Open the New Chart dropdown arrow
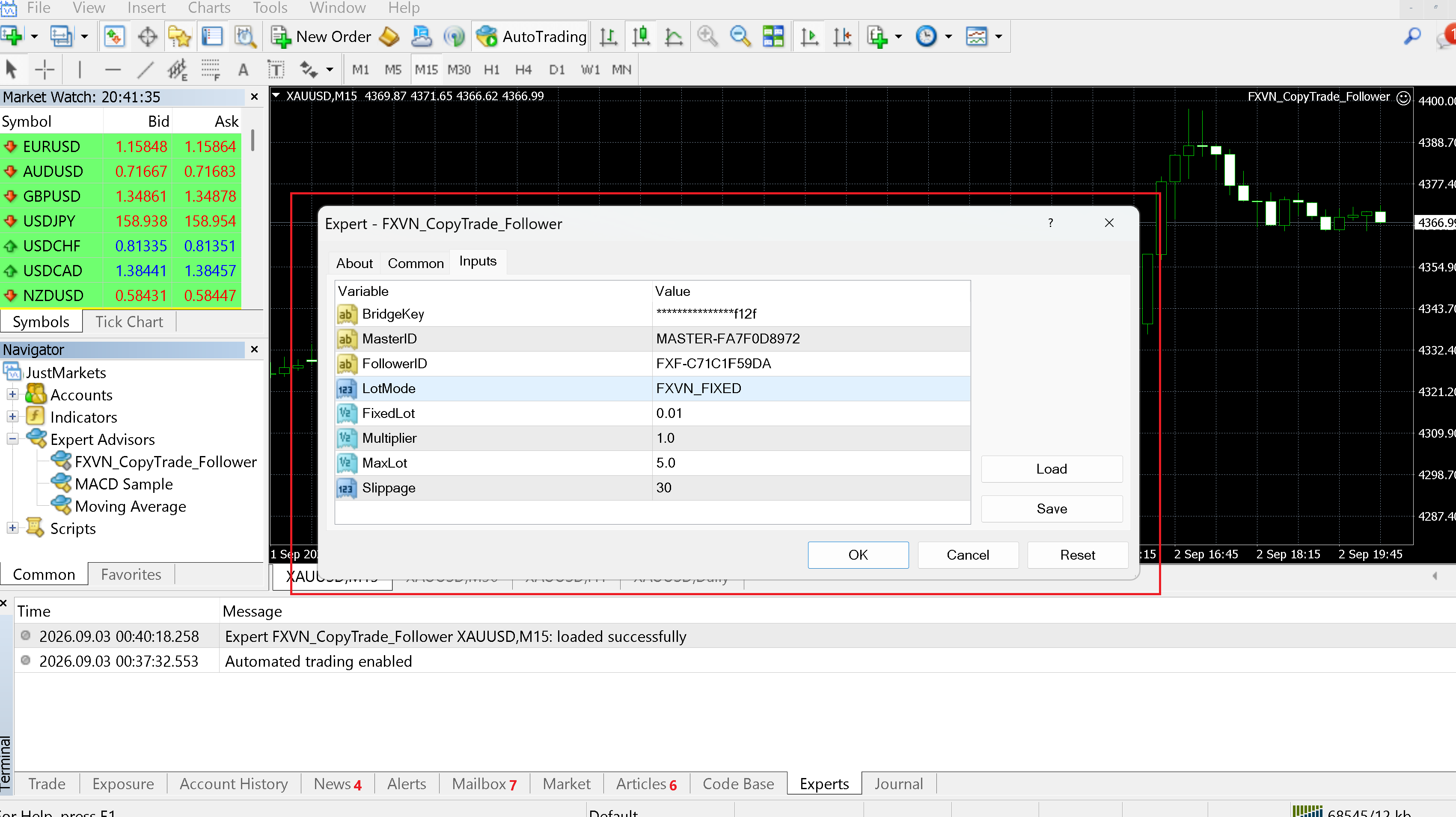Viewport: 1456px width, 817px height. click(x=35, y=37)
